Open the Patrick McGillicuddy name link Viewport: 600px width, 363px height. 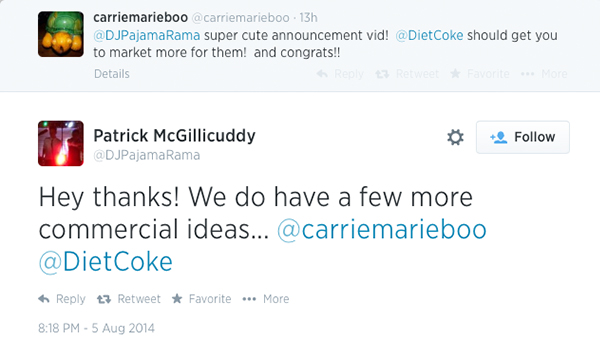[174, 136]
